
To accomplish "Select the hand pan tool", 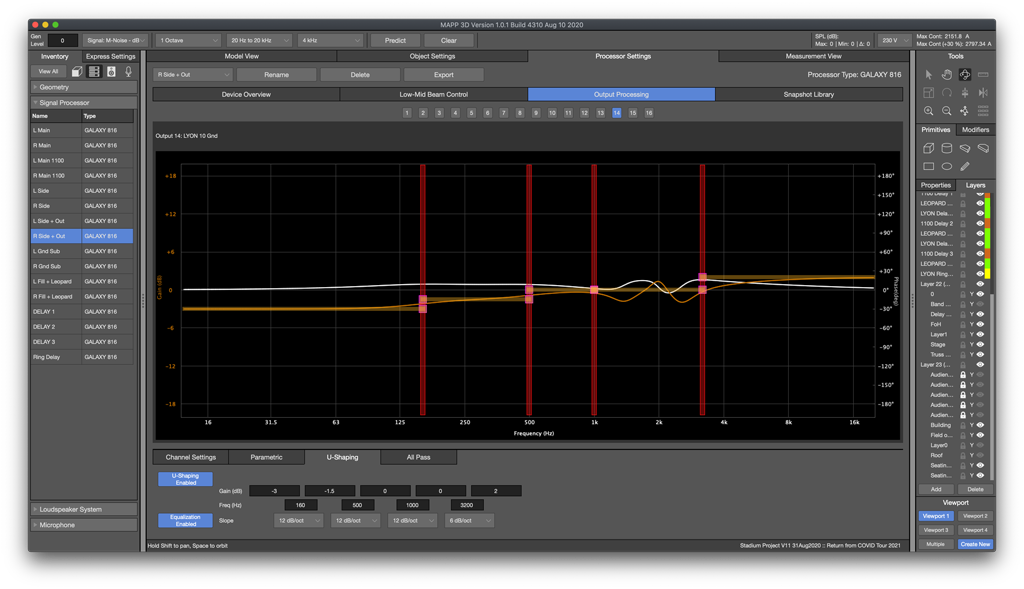I will (947, 74).
